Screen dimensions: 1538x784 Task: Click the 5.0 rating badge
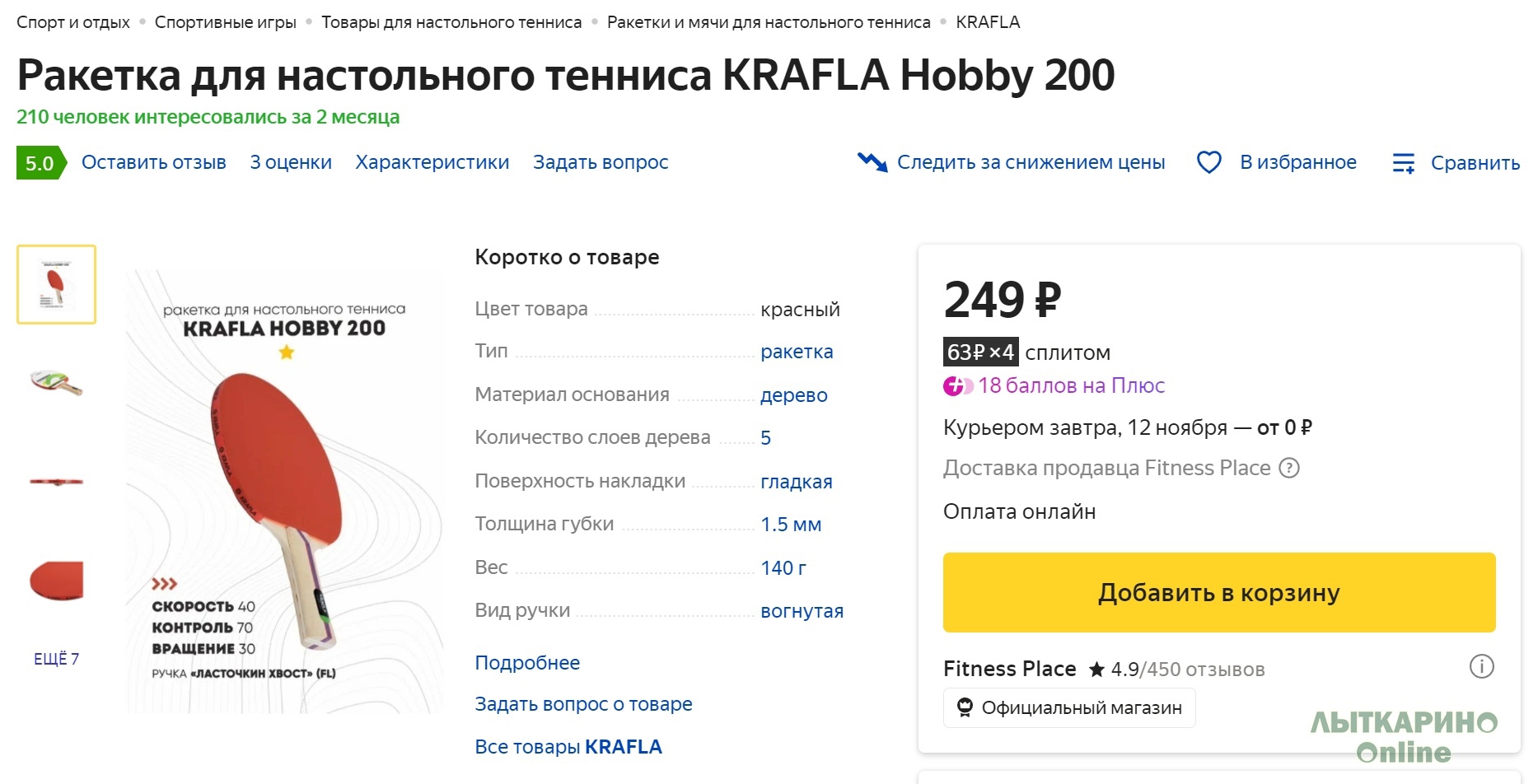pos(40,162)
